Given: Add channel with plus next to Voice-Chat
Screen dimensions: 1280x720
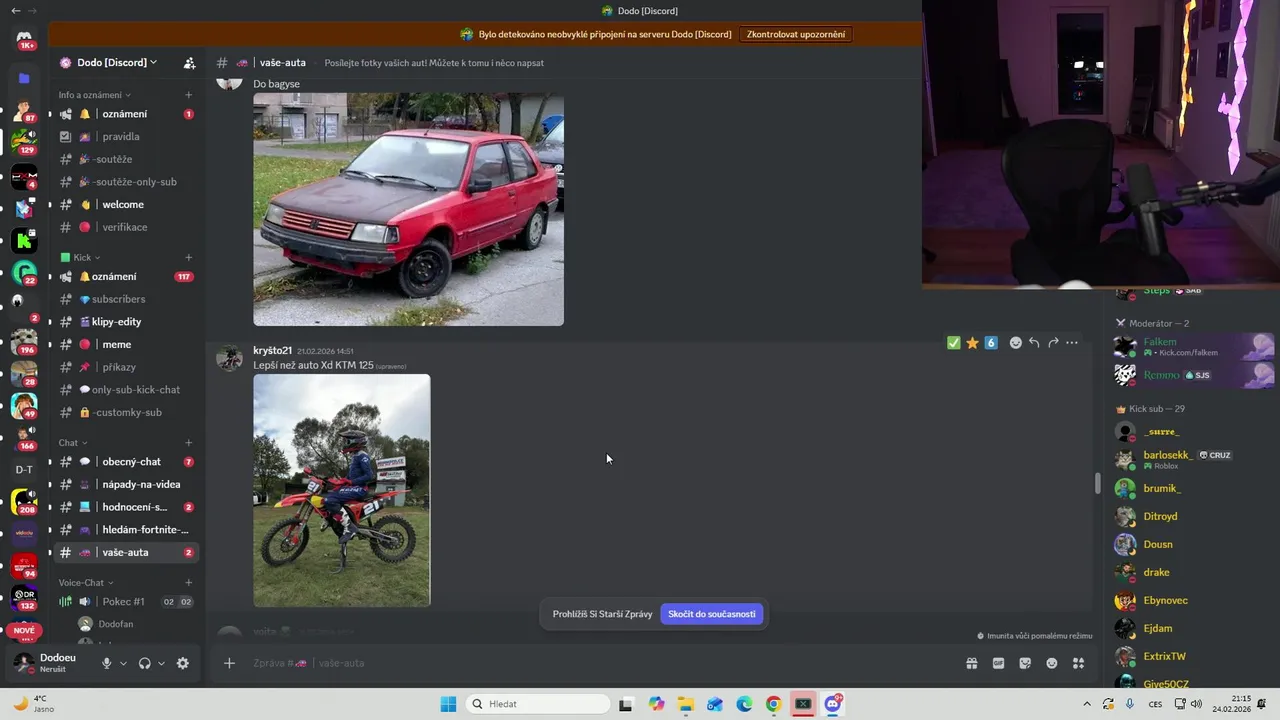Looking at the screenshot, I should point(189,582).
